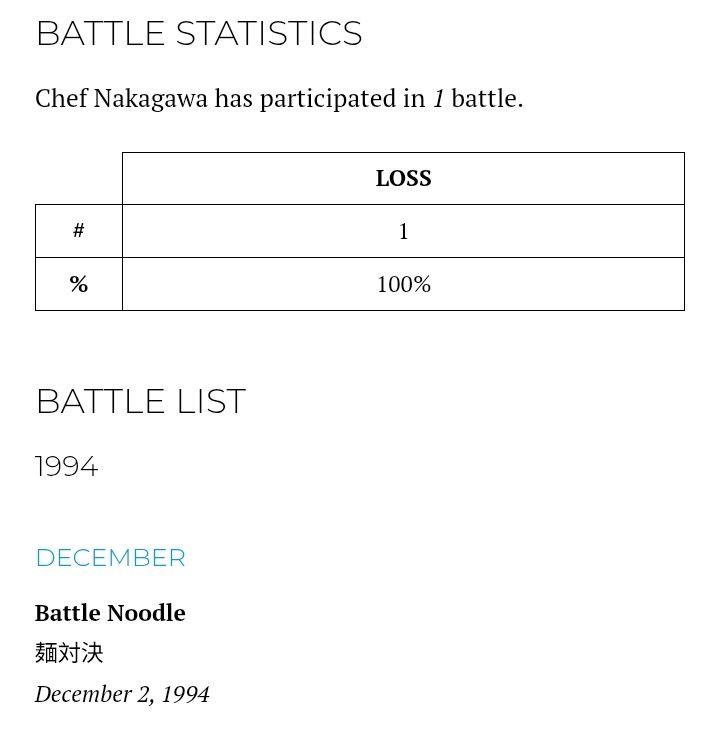Click the word STATISTICS in the heading
This screenshot has width=720, height=734.
(x=268, y=34)
